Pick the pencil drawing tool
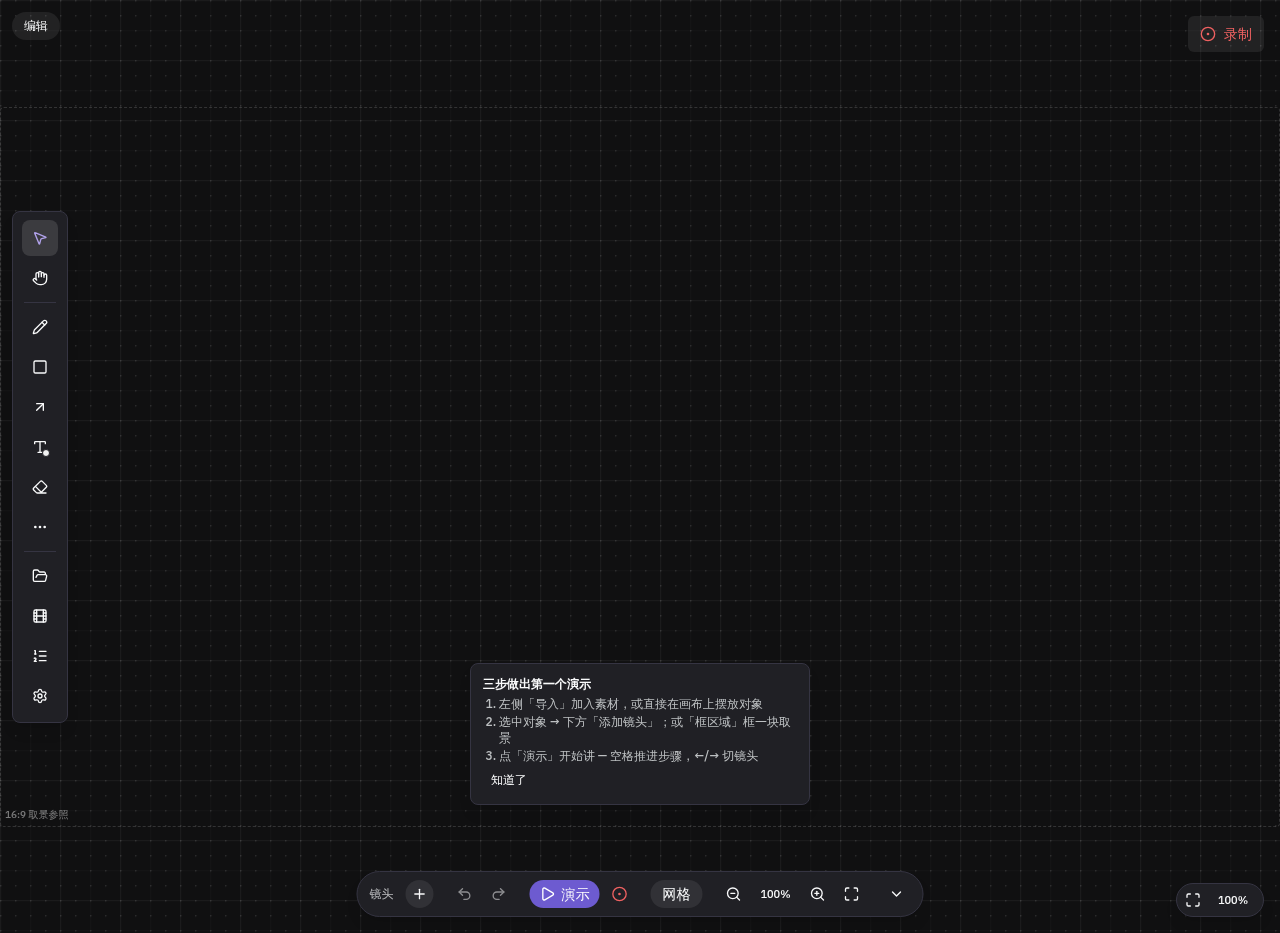Screen dimensions: 1280x933 pyautogui.click(x=40, y=327)
